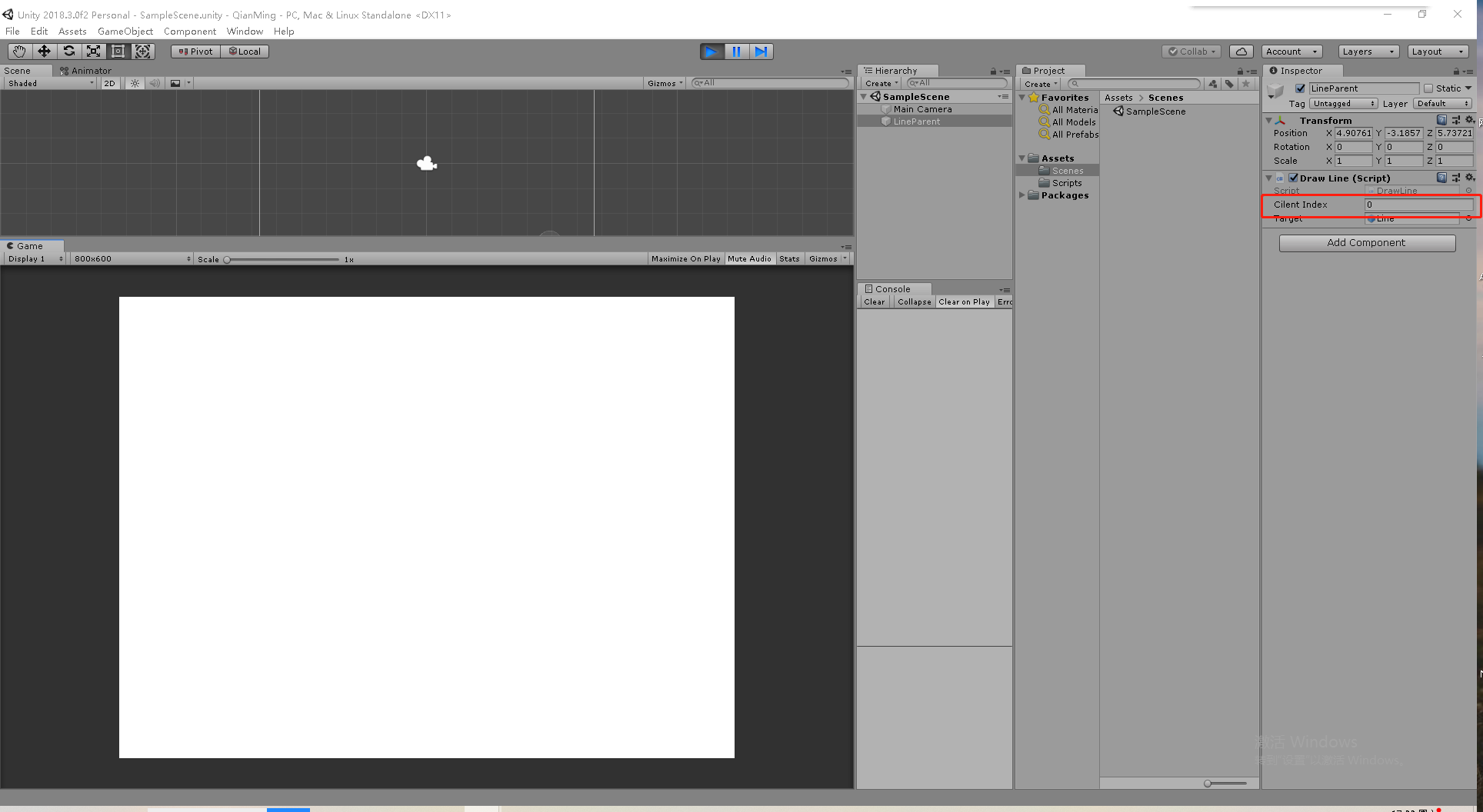Toggle Draw Line script enabled checkbox
Image resolution: width=1483 pixels, height=812 pixels.
pyautogui.click(x=1293, y=178)
